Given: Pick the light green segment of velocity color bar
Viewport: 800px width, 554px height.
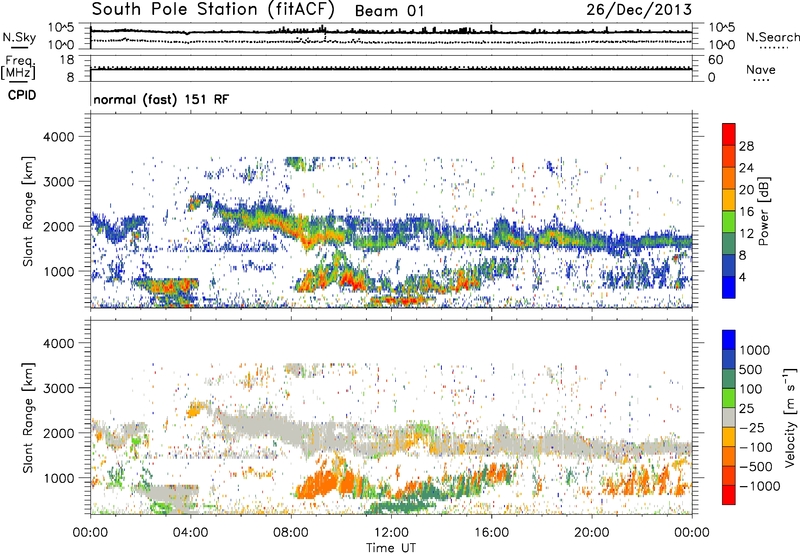Looking at the screenshot, I should [729, 398].
